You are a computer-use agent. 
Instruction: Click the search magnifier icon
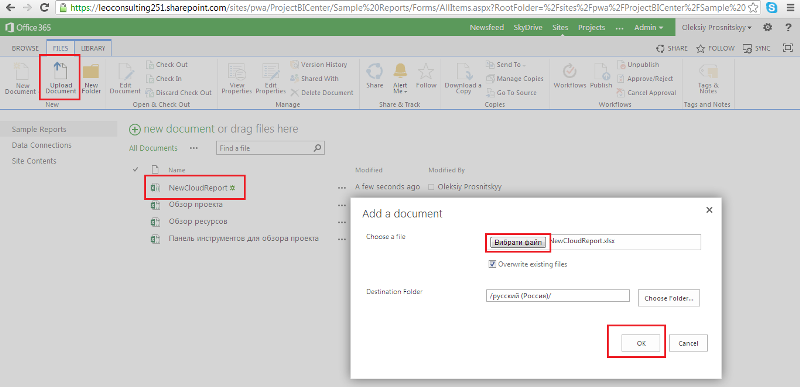coord(317,148)
